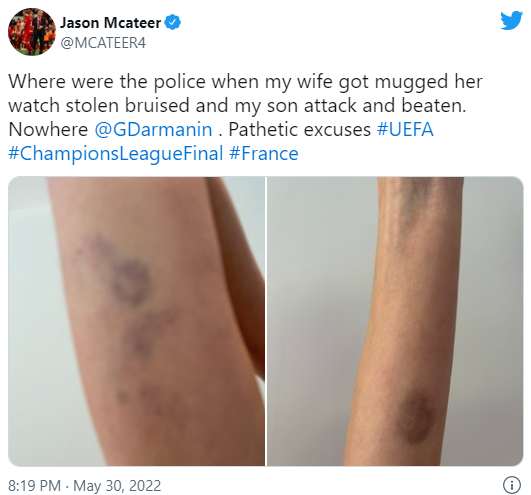The image size is (531, 495).
Task: Click the 8:19 PM timestamp
Action: (x=34, y=486)
